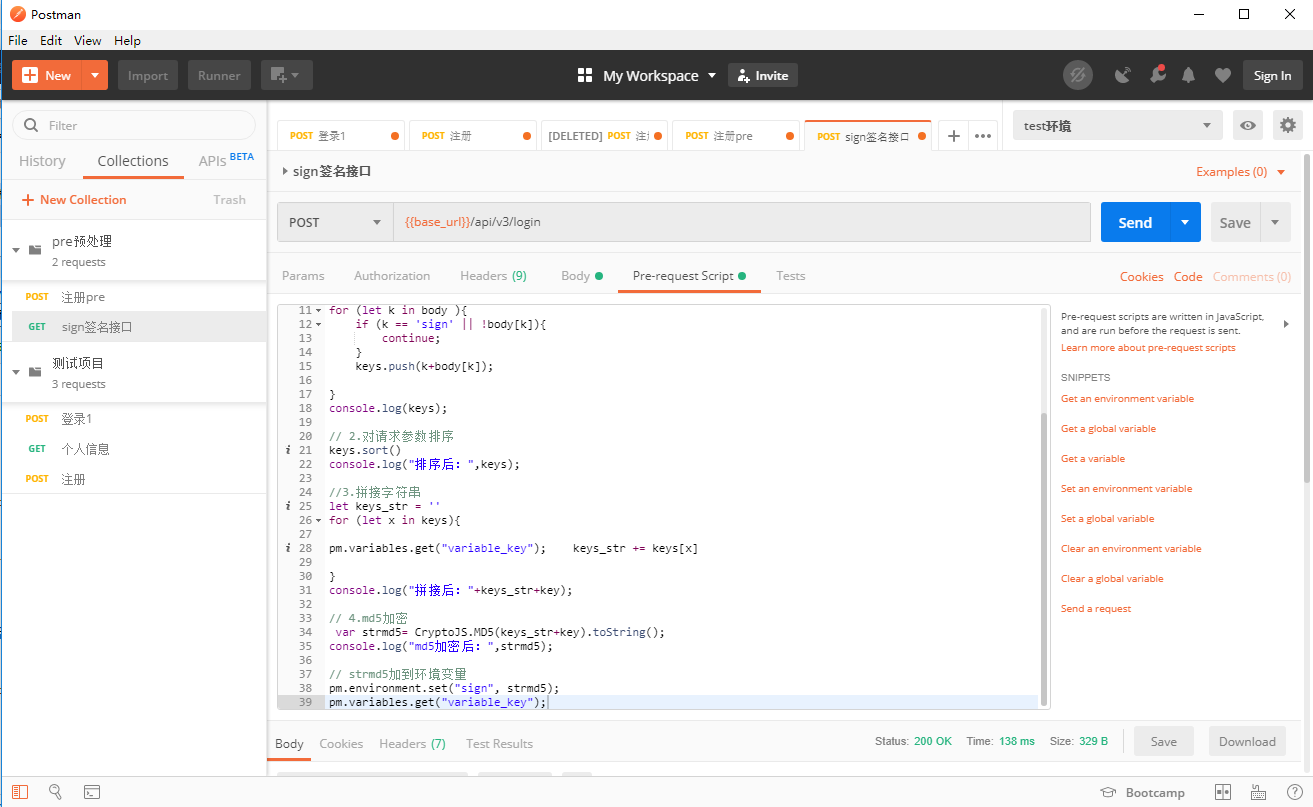1313x807 pixels.
Task: Open notifications bell icon
Action: 1189,75
